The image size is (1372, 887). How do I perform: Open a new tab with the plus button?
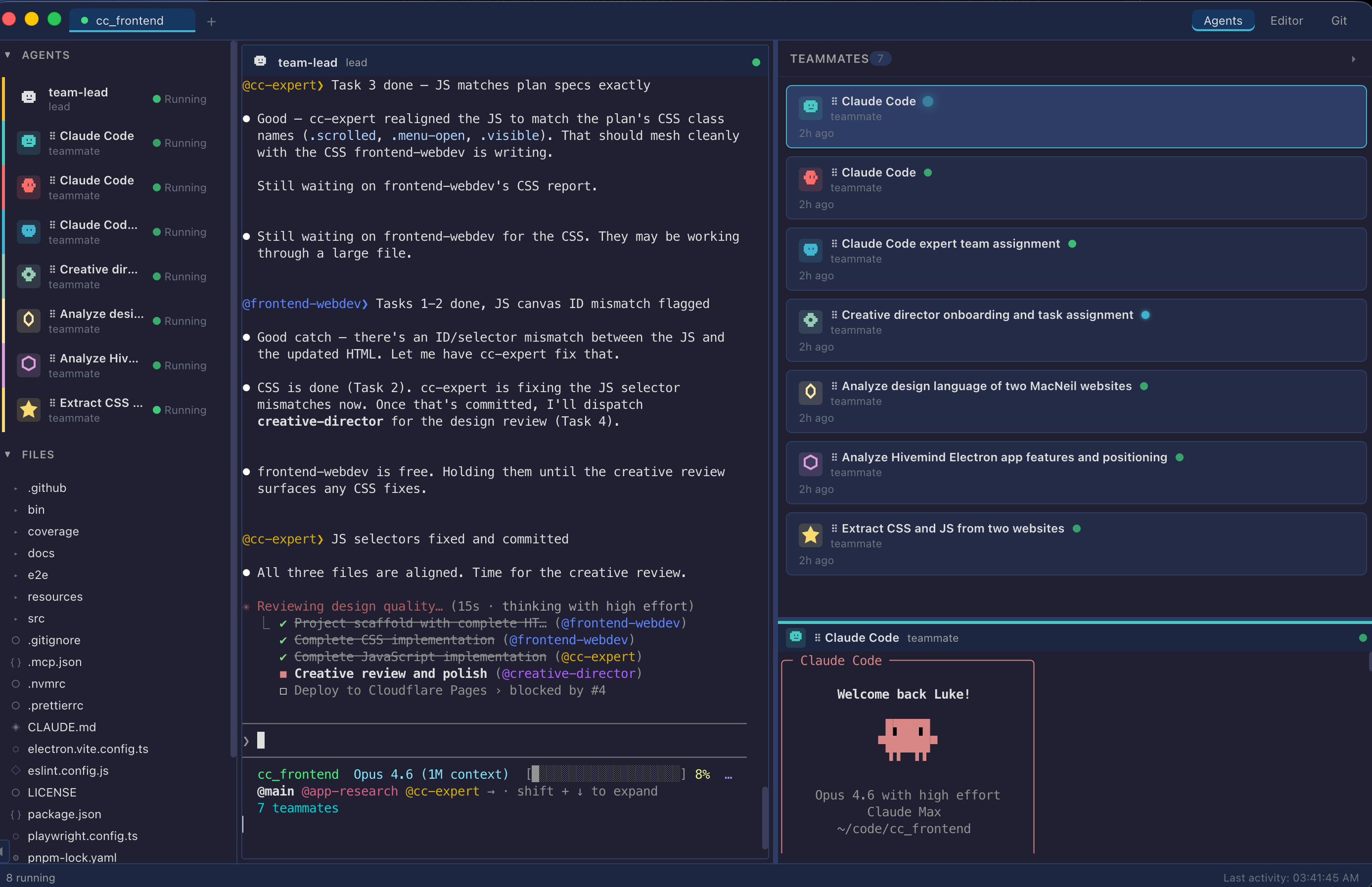[211, 21]
